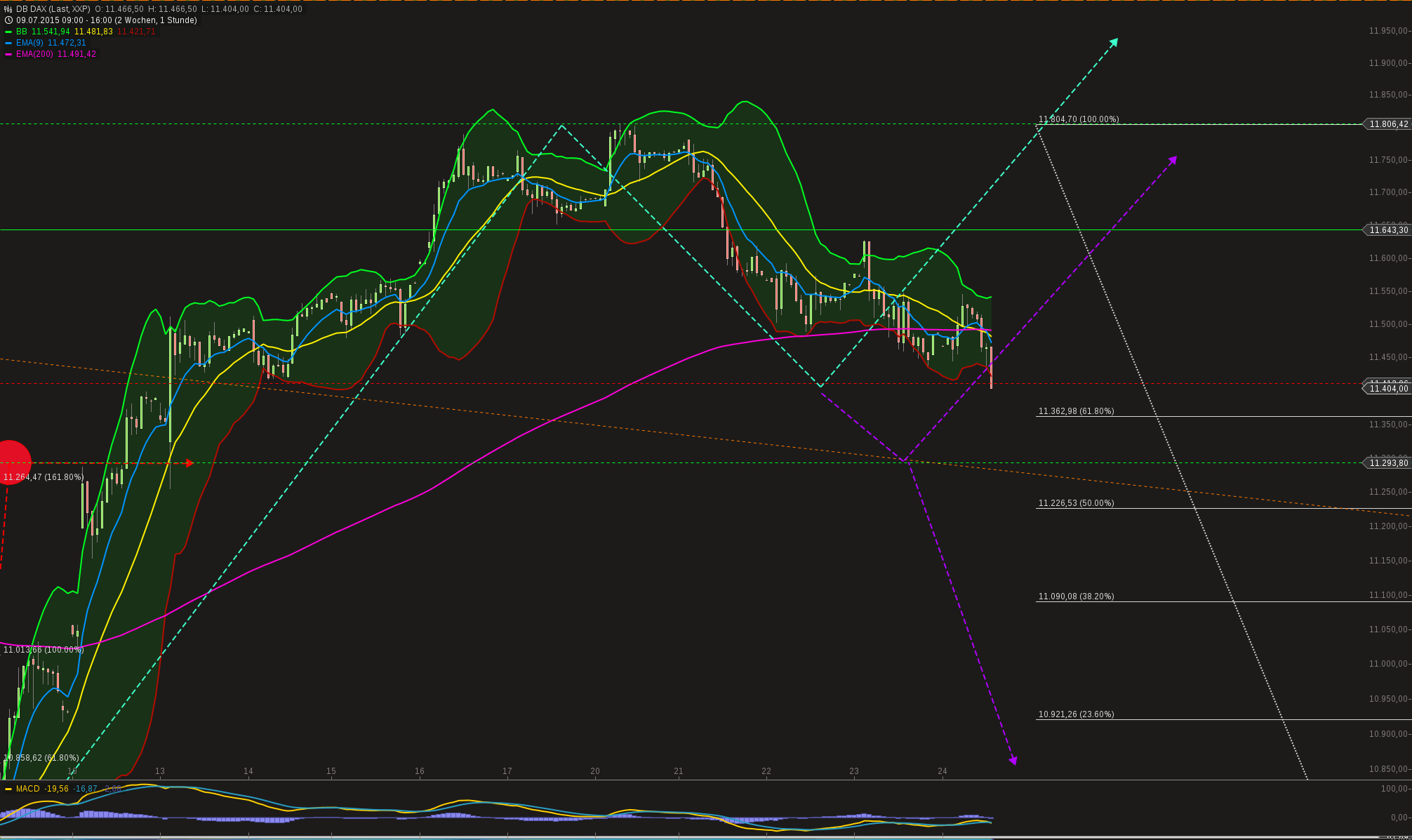Select the magenta EMA(200) legend color marker
The image size is (1412, 840).
[x=8, y=54]
